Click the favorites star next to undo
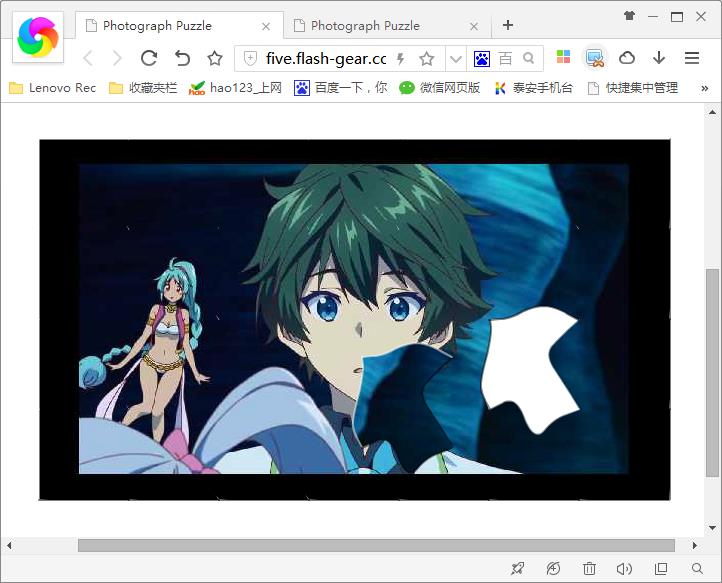 point(215,58)
